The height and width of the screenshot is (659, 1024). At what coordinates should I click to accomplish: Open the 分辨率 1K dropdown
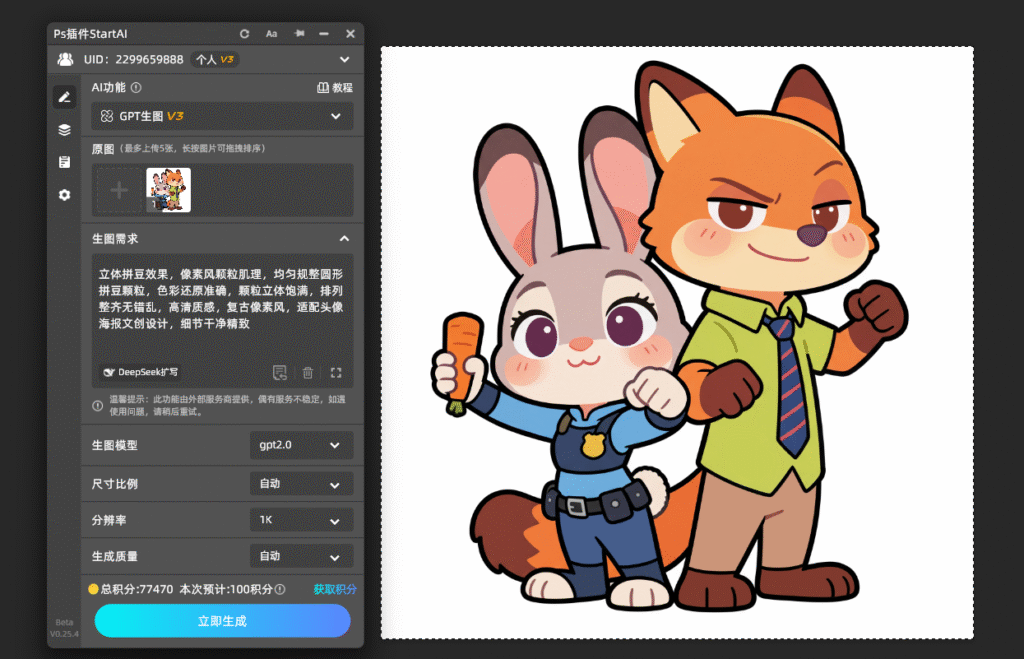click(301, 521)
